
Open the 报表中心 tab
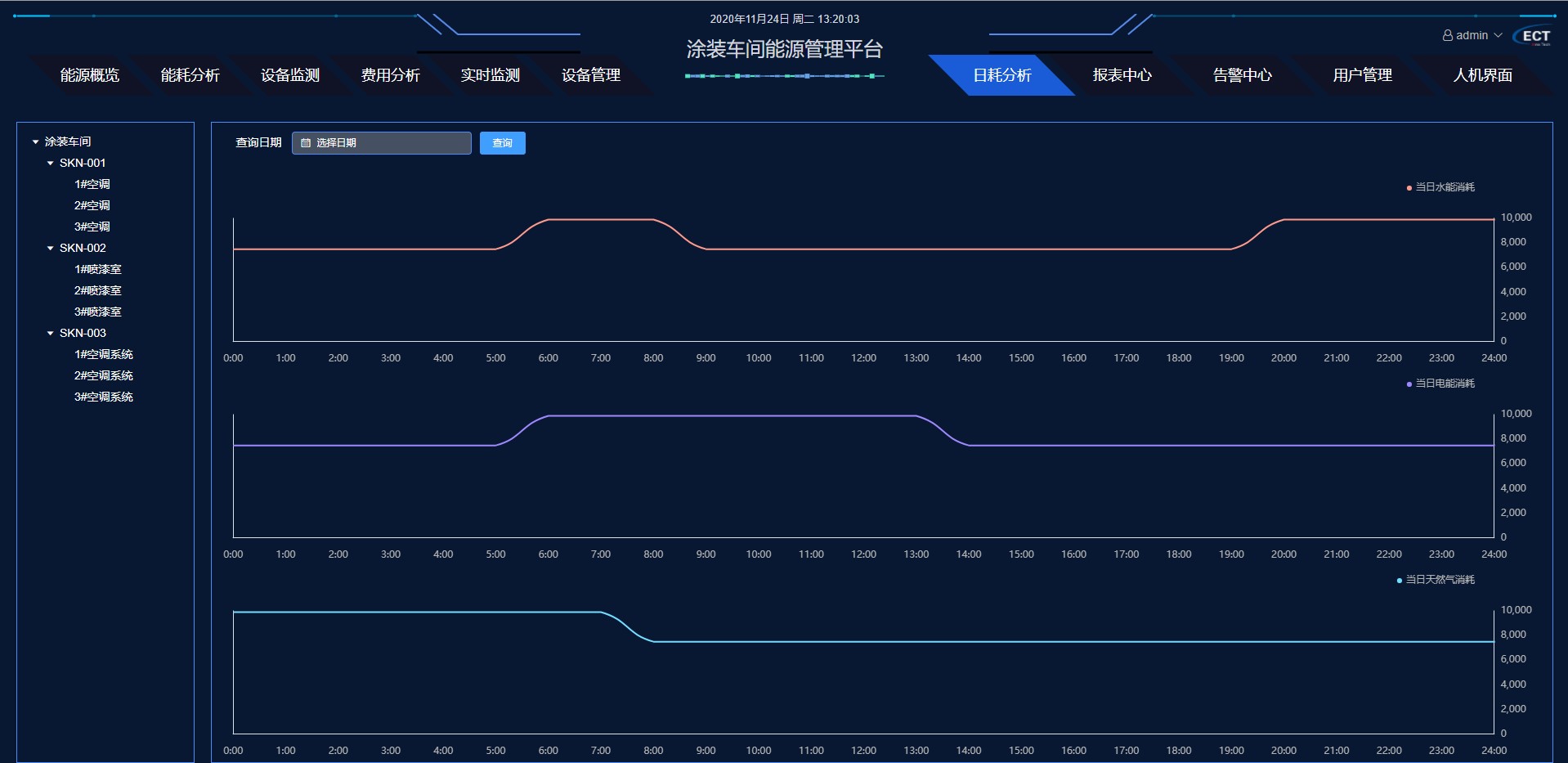(1122, 75)
